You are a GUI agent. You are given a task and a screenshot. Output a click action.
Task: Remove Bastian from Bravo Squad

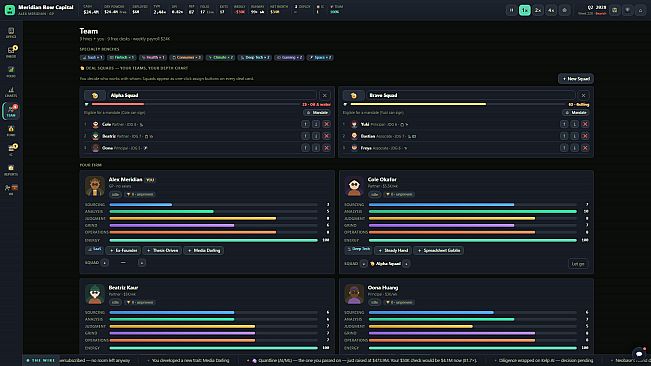[x=585, y=136]
